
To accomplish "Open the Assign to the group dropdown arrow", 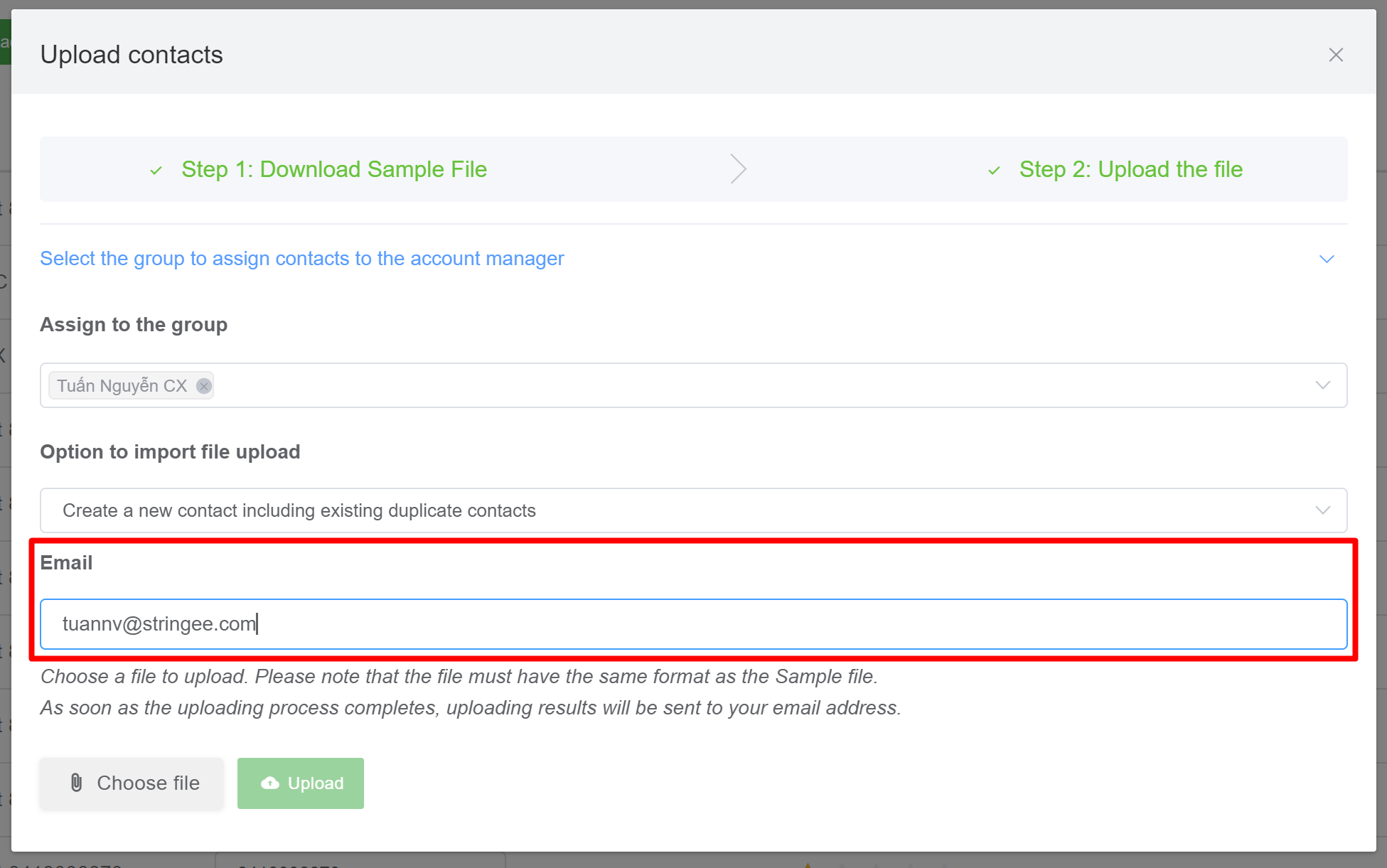I will 1322,385.
